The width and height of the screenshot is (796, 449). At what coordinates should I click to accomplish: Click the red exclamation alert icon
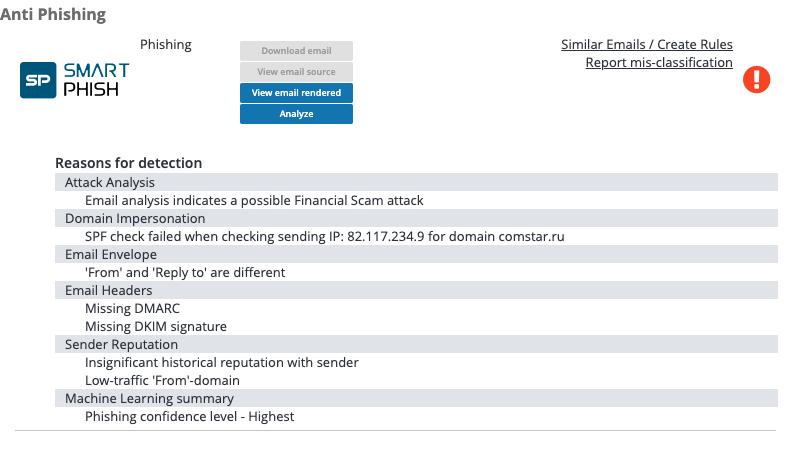[756, 80]
